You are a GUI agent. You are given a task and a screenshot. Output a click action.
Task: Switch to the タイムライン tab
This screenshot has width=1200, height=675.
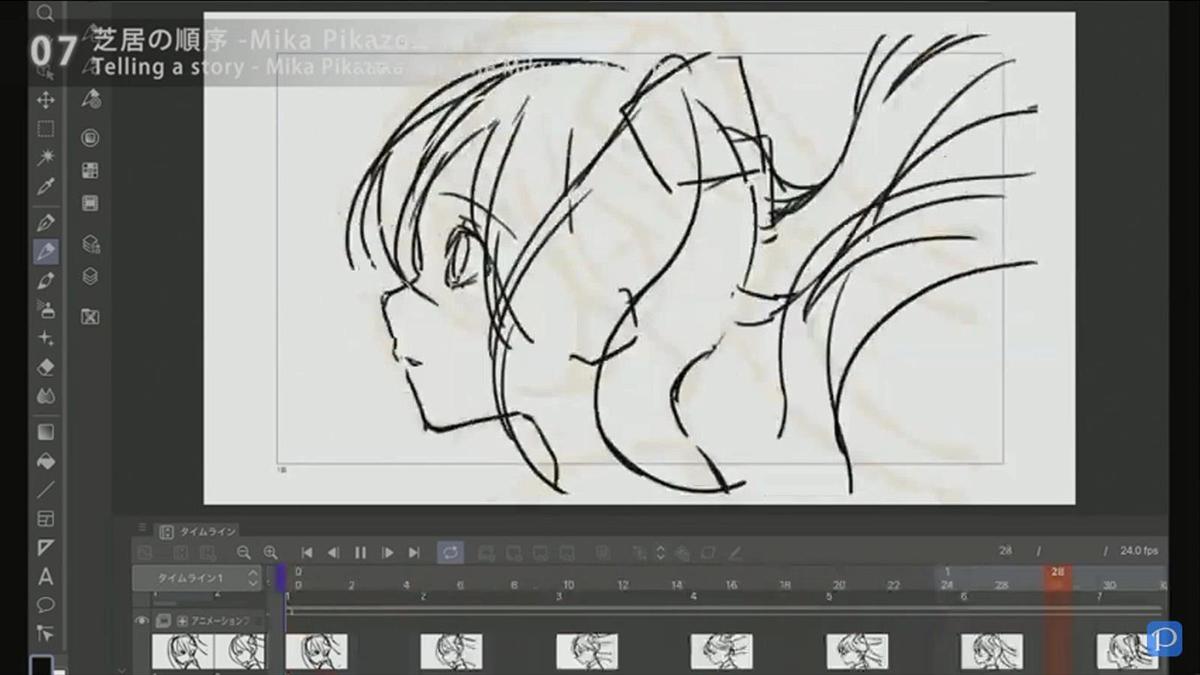tap(197, 532)
